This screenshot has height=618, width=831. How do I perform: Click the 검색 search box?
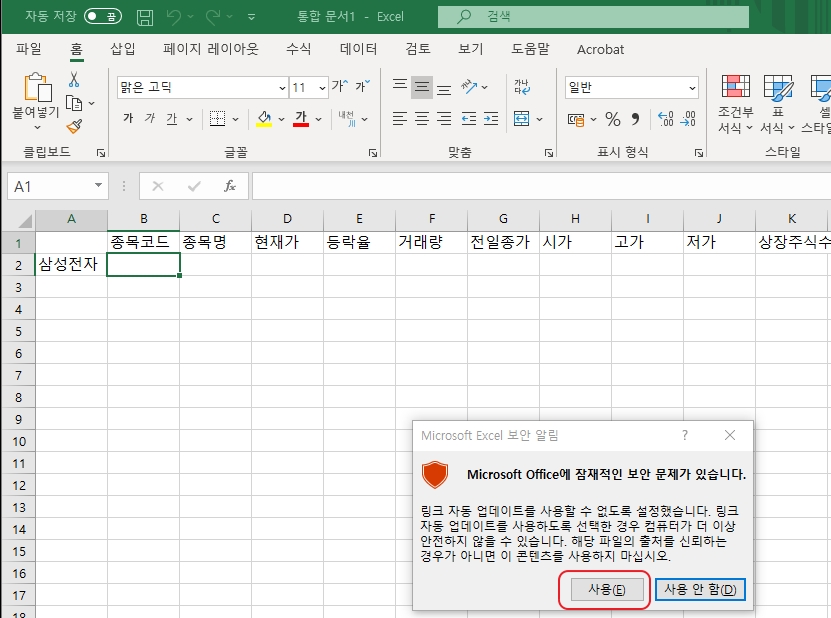[x=593, y=16]
